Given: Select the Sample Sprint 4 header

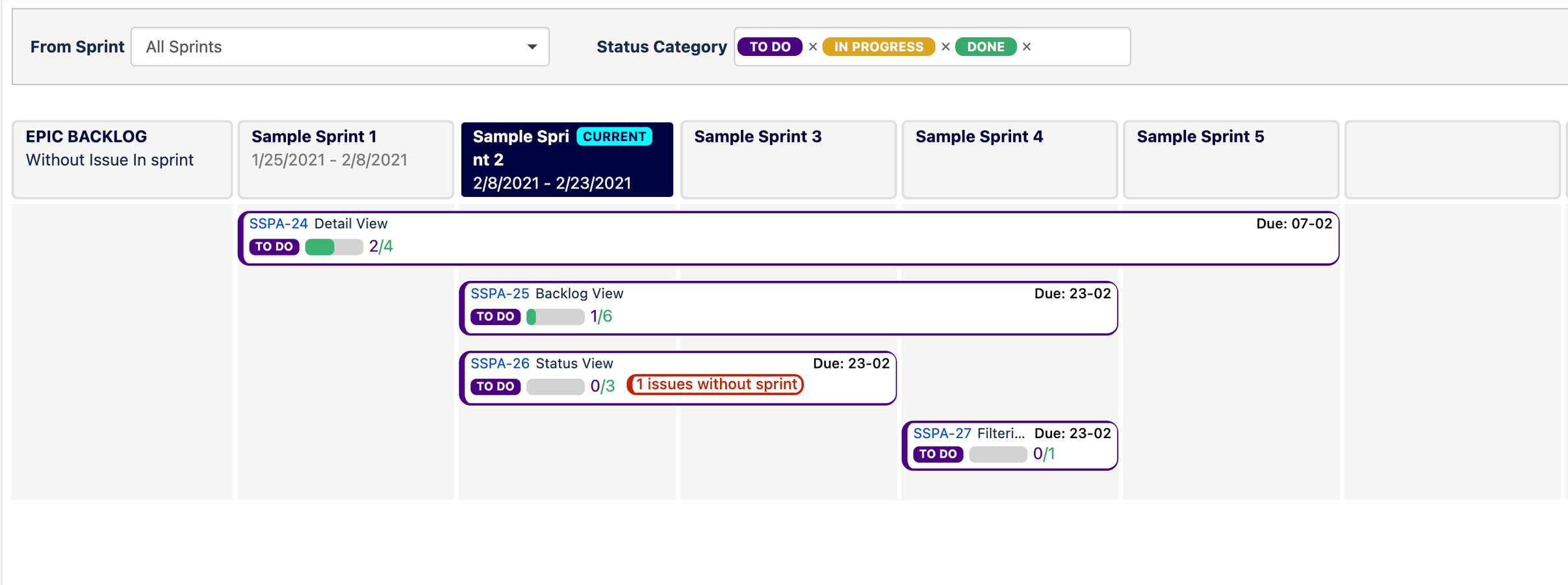Looking at the screenshot, I should click(x=1010, y=159).
